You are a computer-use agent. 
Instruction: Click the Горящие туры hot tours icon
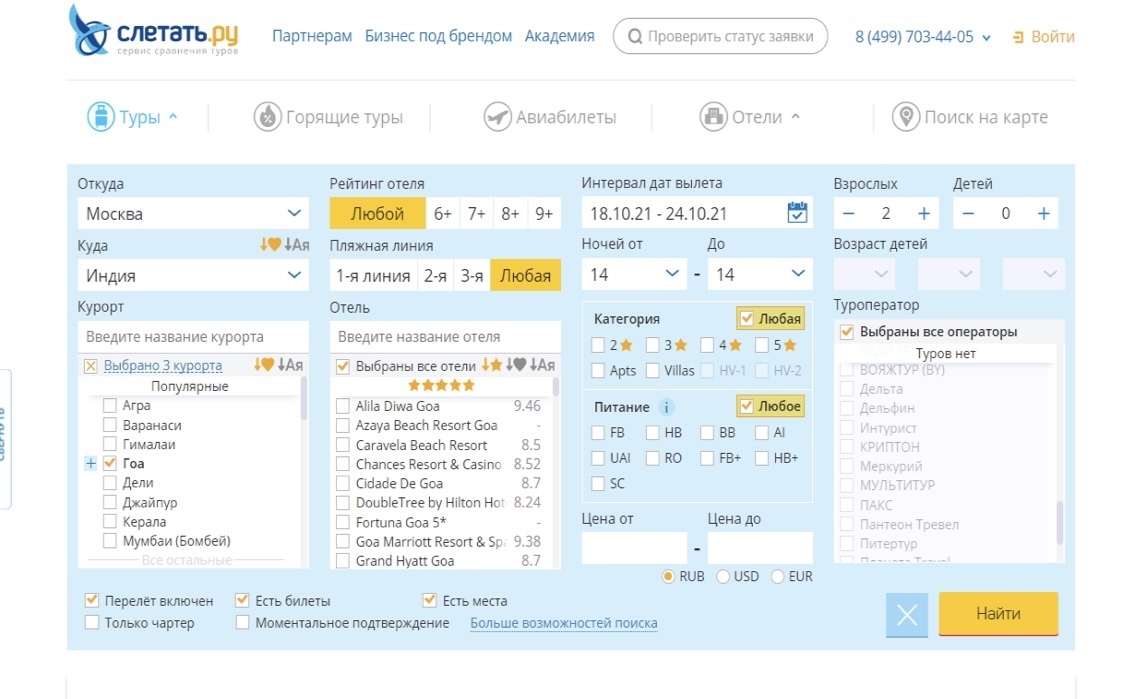tap(267, 117)
